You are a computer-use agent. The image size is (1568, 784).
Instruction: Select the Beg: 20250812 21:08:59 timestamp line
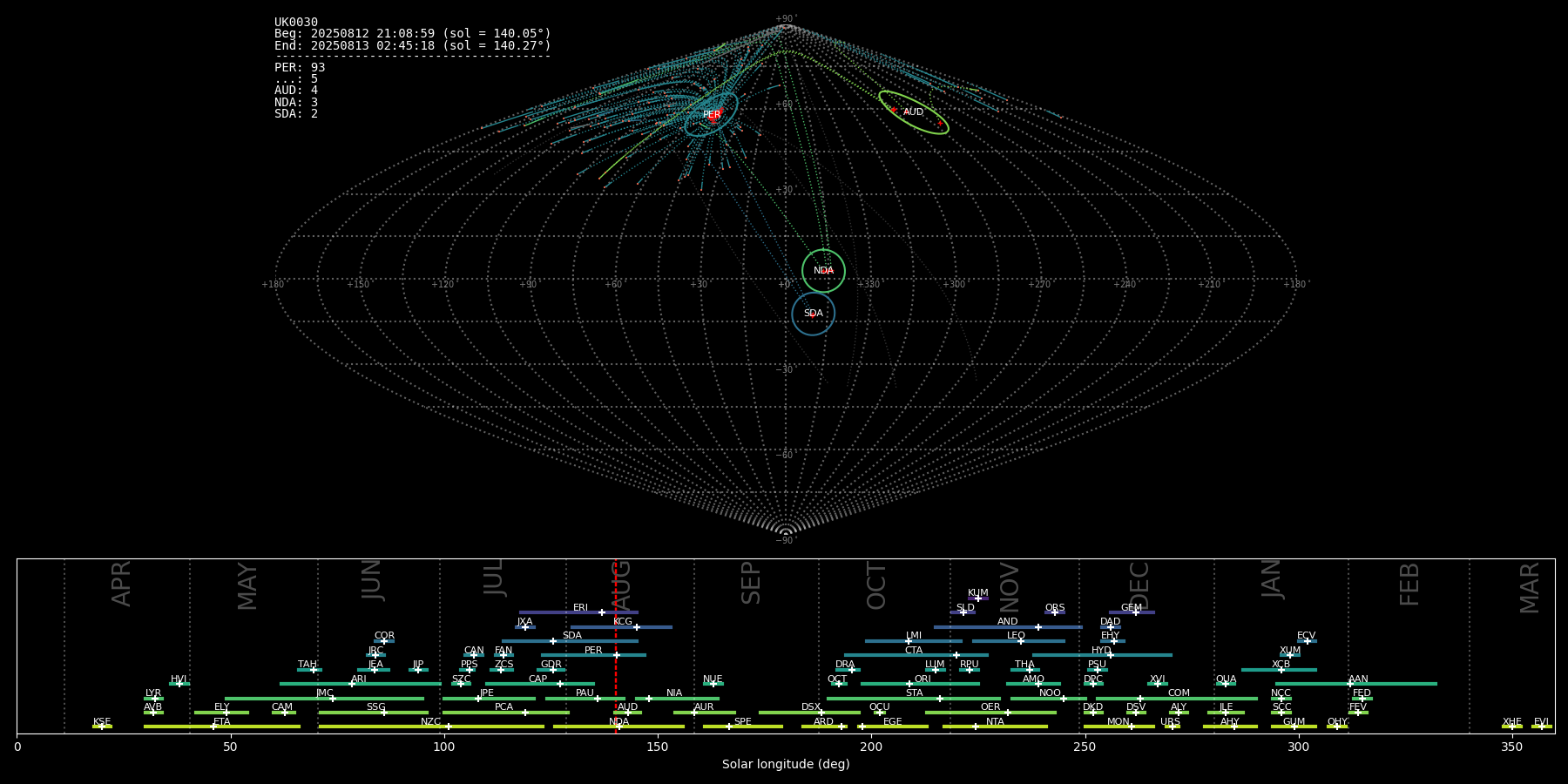pyautogui.click(x=413, y=34)
